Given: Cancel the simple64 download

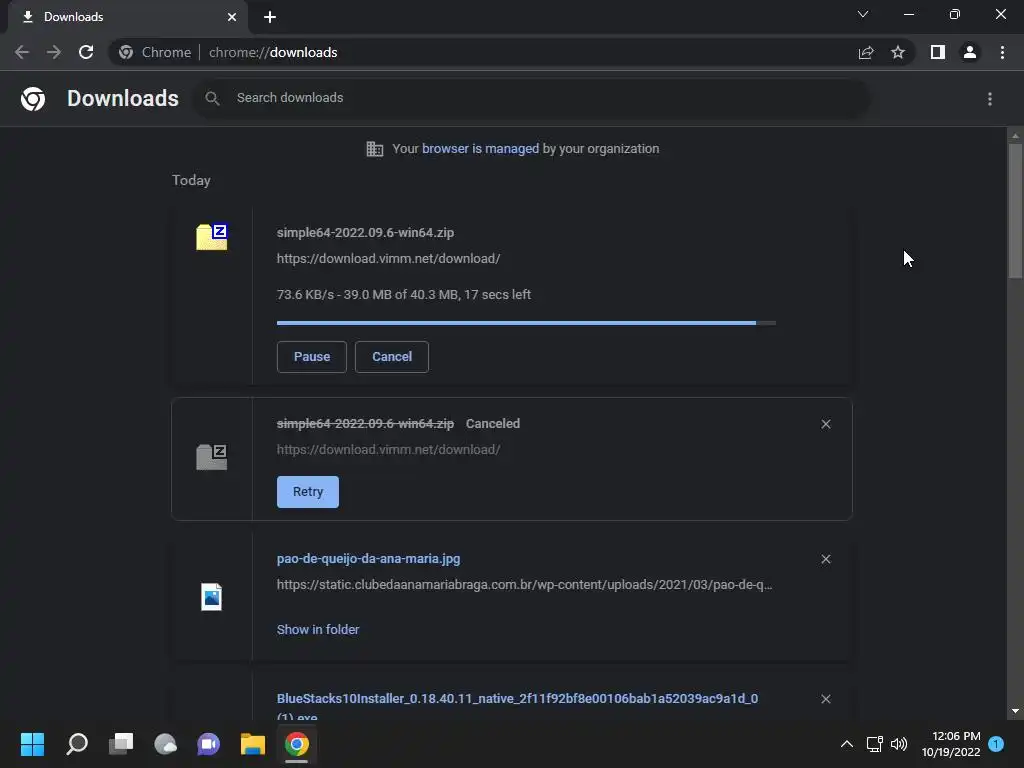Looking at the screenshot, I should pos(392,357).
